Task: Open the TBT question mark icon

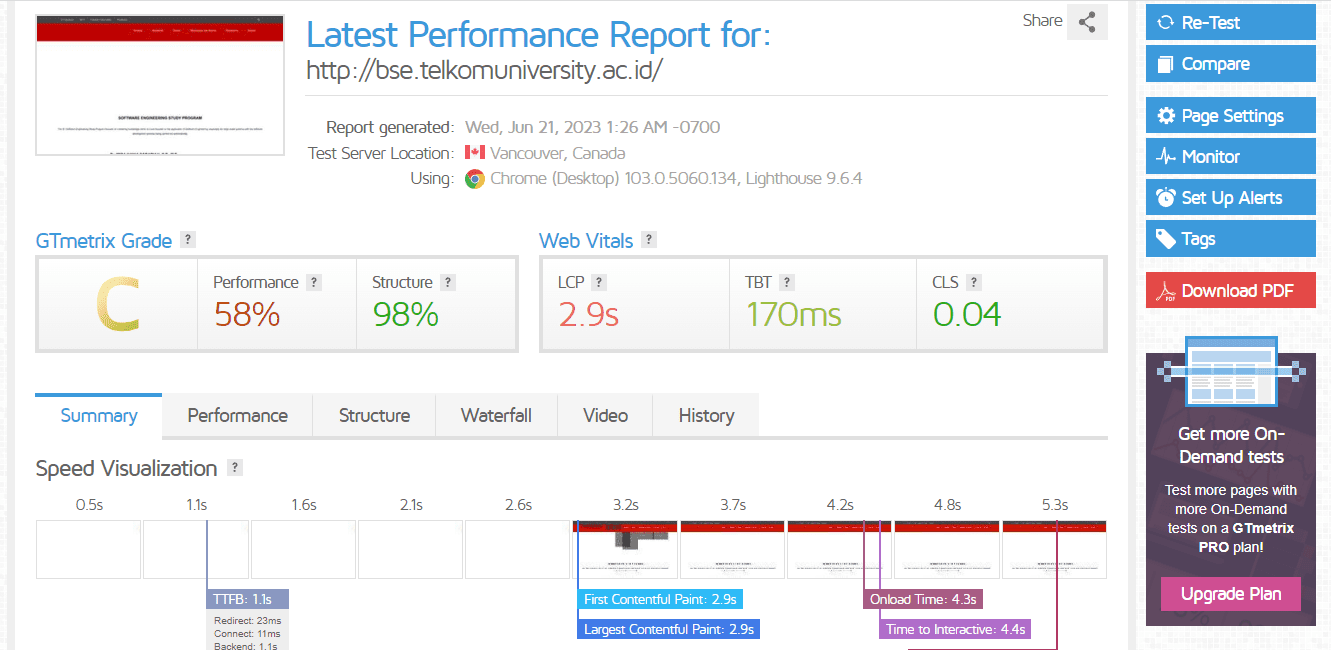Action: click(x=787, y=283)
